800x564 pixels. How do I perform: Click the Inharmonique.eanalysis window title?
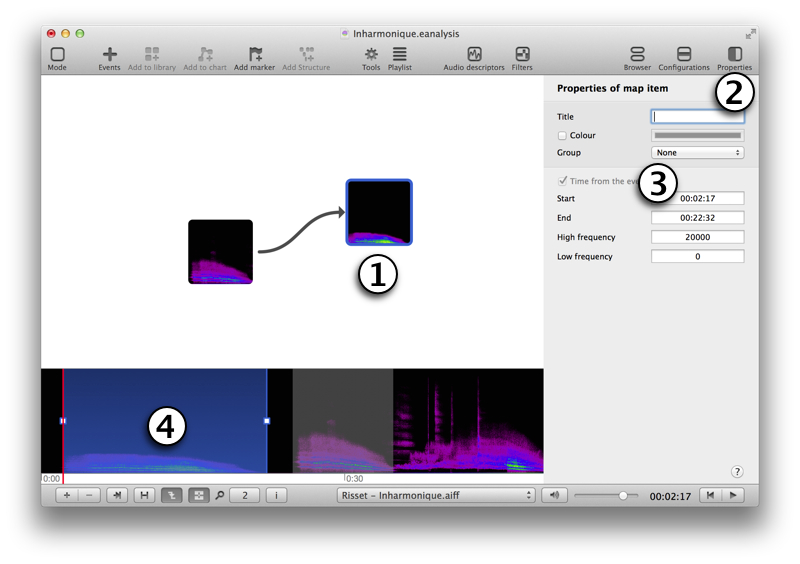click(x=406, y=34)
